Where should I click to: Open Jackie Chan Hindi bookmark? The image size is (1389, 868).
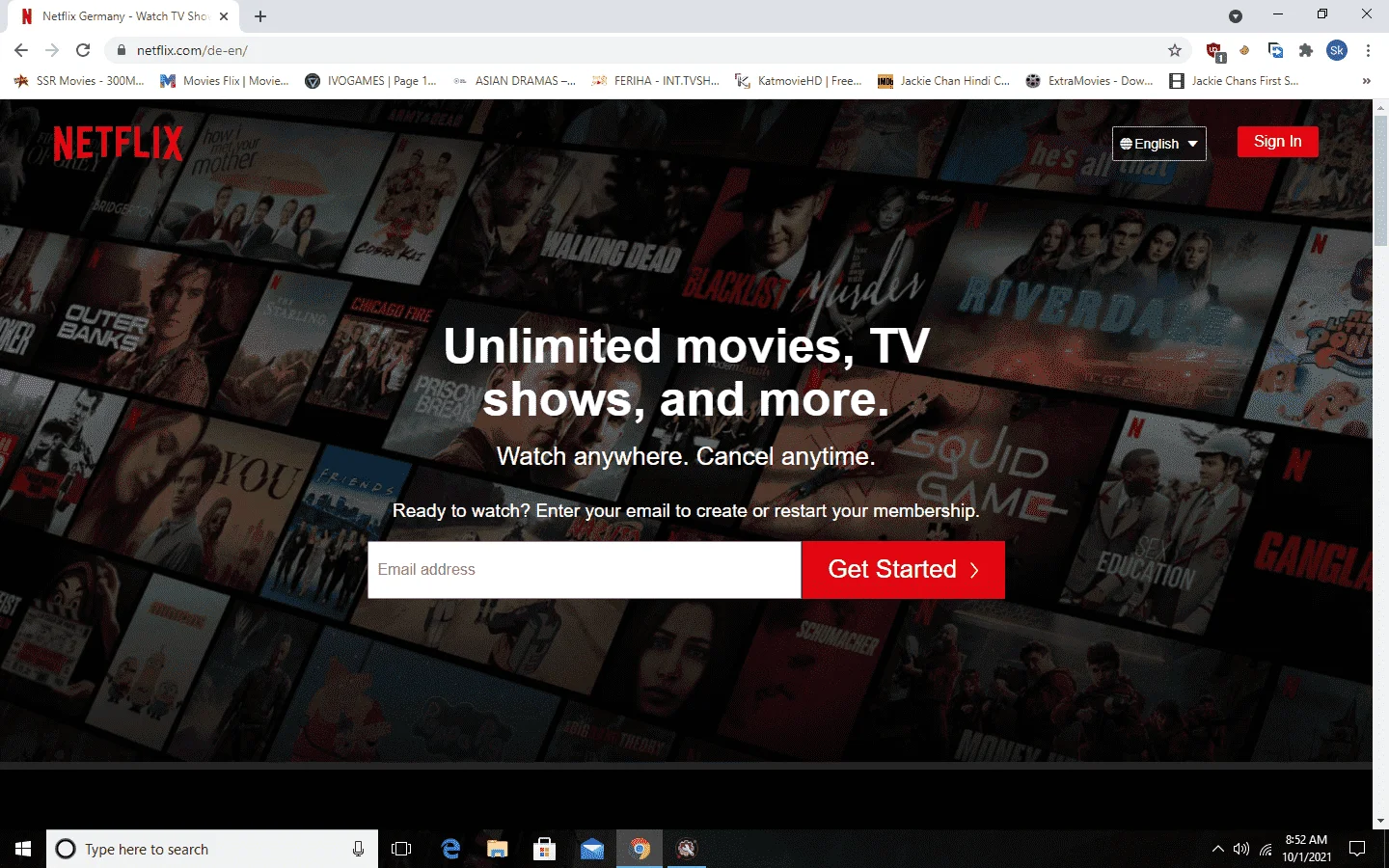coord(943,81)
